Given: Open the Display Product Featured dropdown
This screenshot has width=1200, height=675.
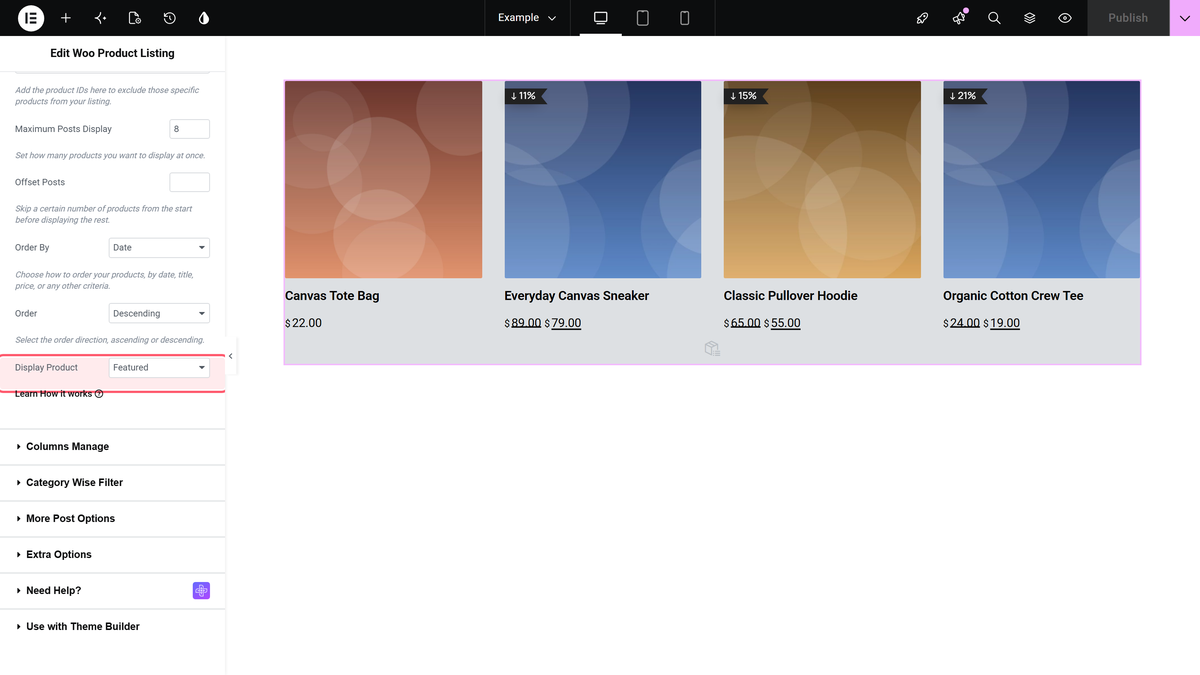Looking at the screenshot, I should point(159,367).
